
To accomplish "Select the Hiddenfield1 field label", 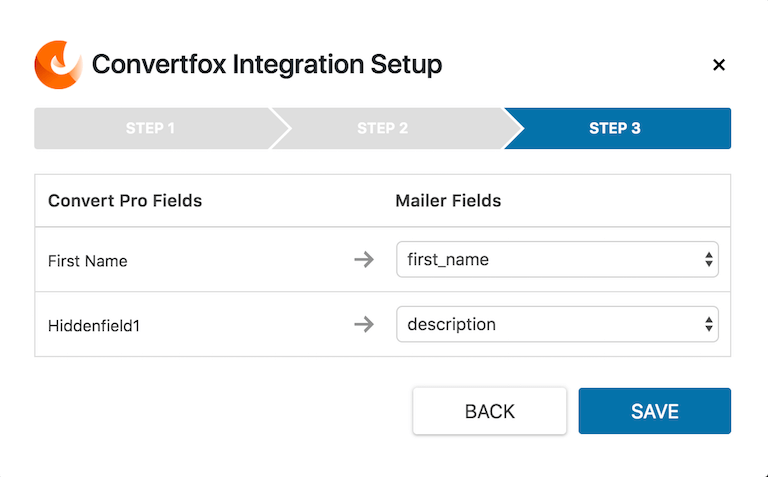I will point(94,326).
